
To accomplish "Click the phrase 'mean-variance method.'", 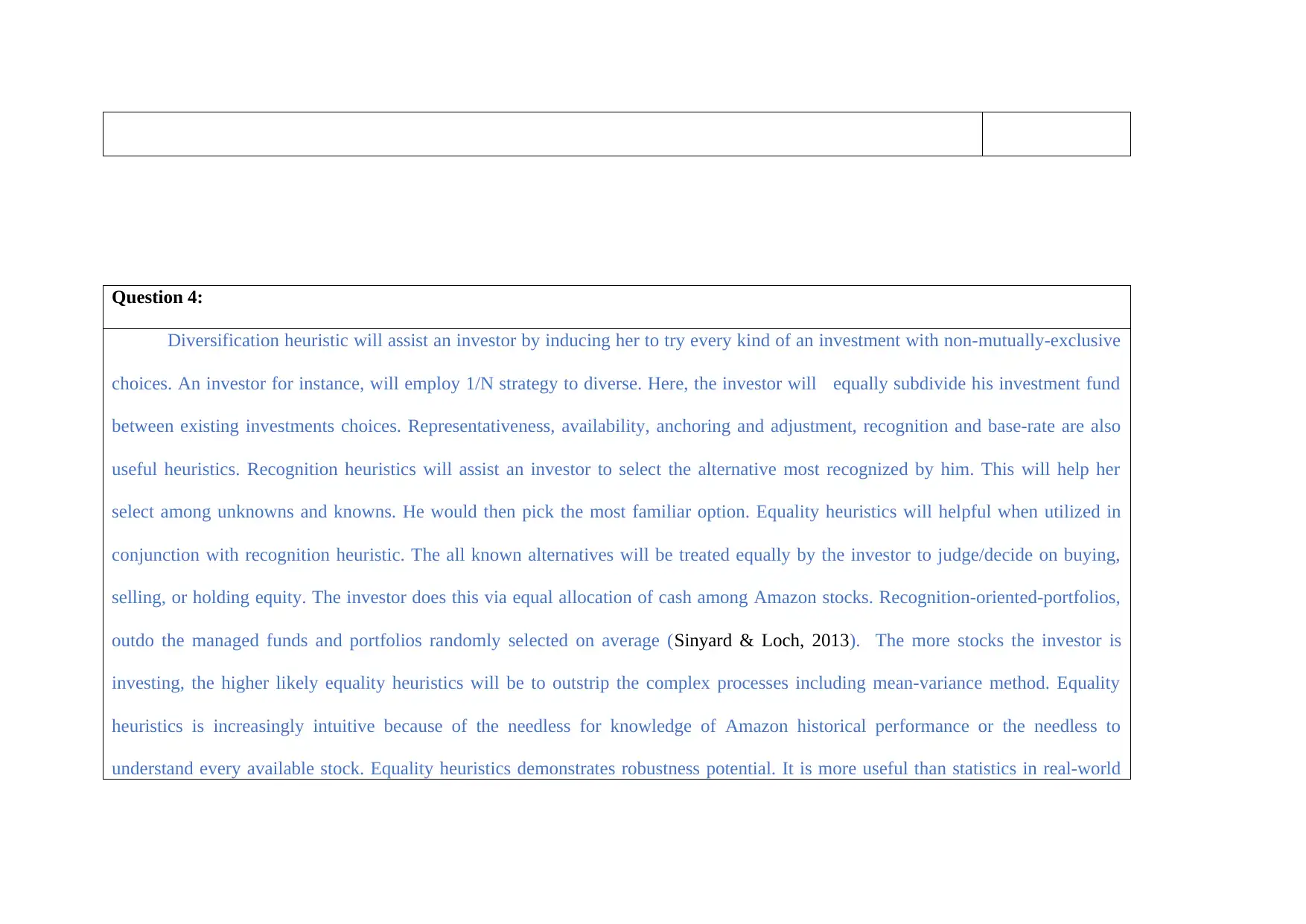I will (x=961, y=684).
